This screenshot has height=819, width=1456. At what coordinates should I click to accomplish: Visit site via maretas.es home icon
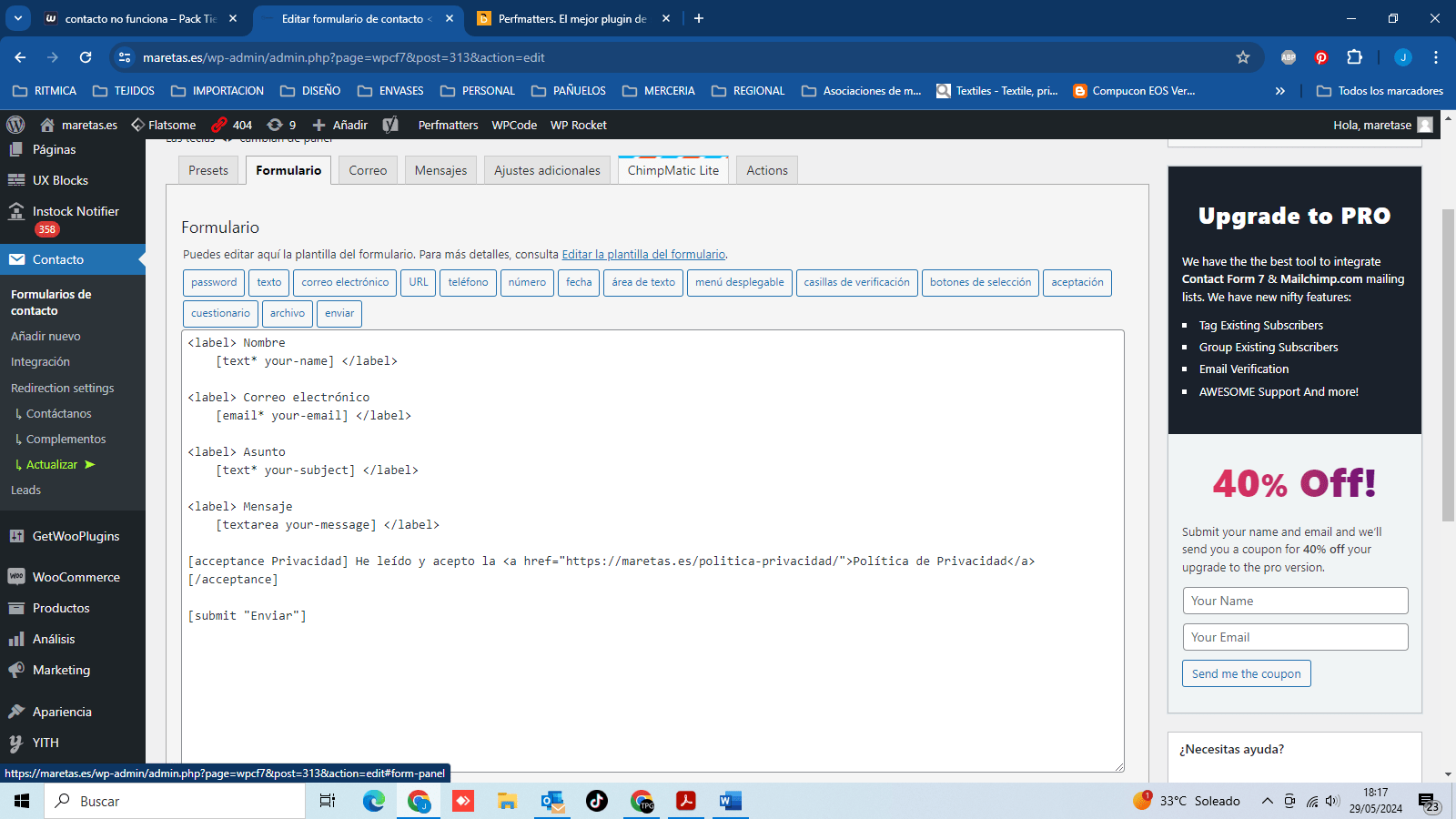[78, 125]
